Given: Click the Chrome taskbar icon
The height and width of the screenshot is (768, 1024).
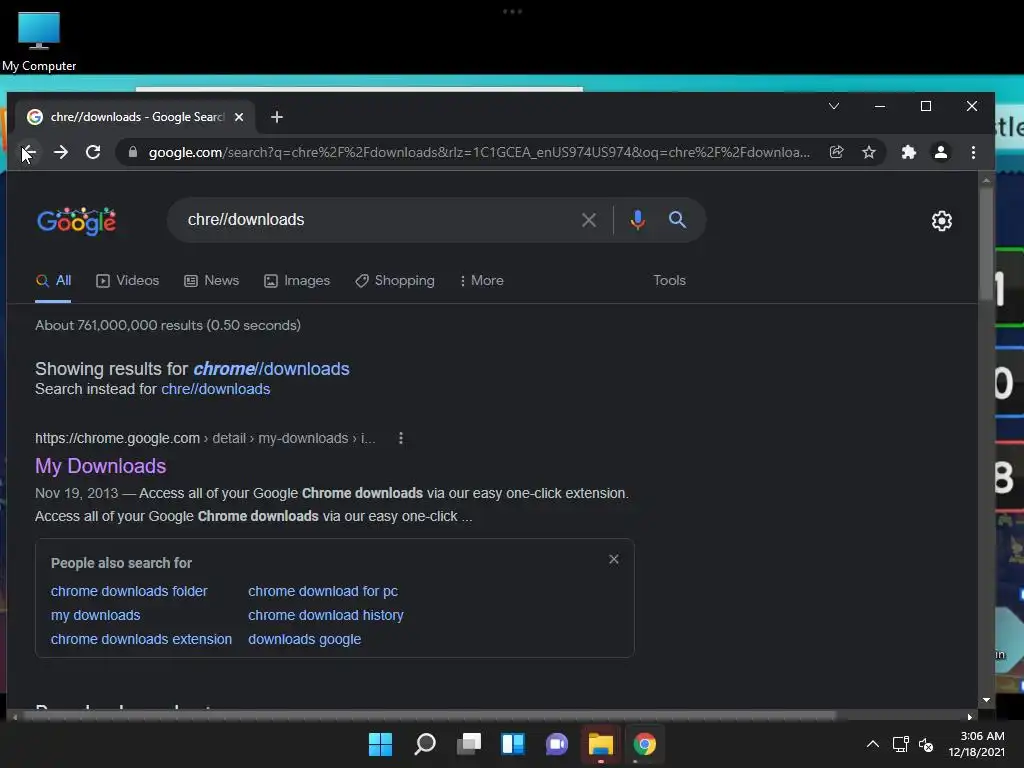Looking at the screenshot, I should coord(645,744).
